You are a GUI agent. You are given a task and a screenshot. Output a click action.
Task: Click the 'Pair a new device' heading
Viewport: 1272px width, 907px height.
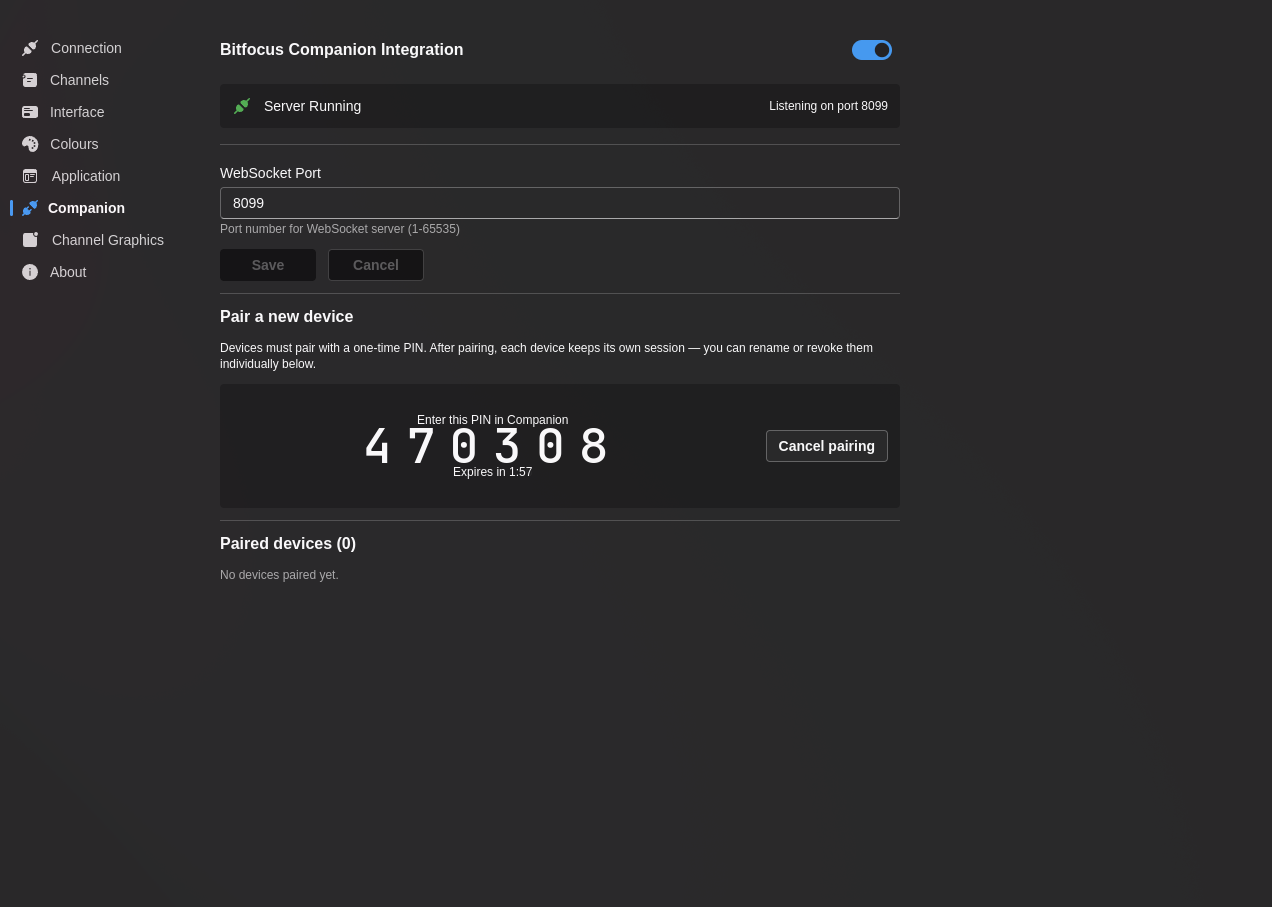286,317
